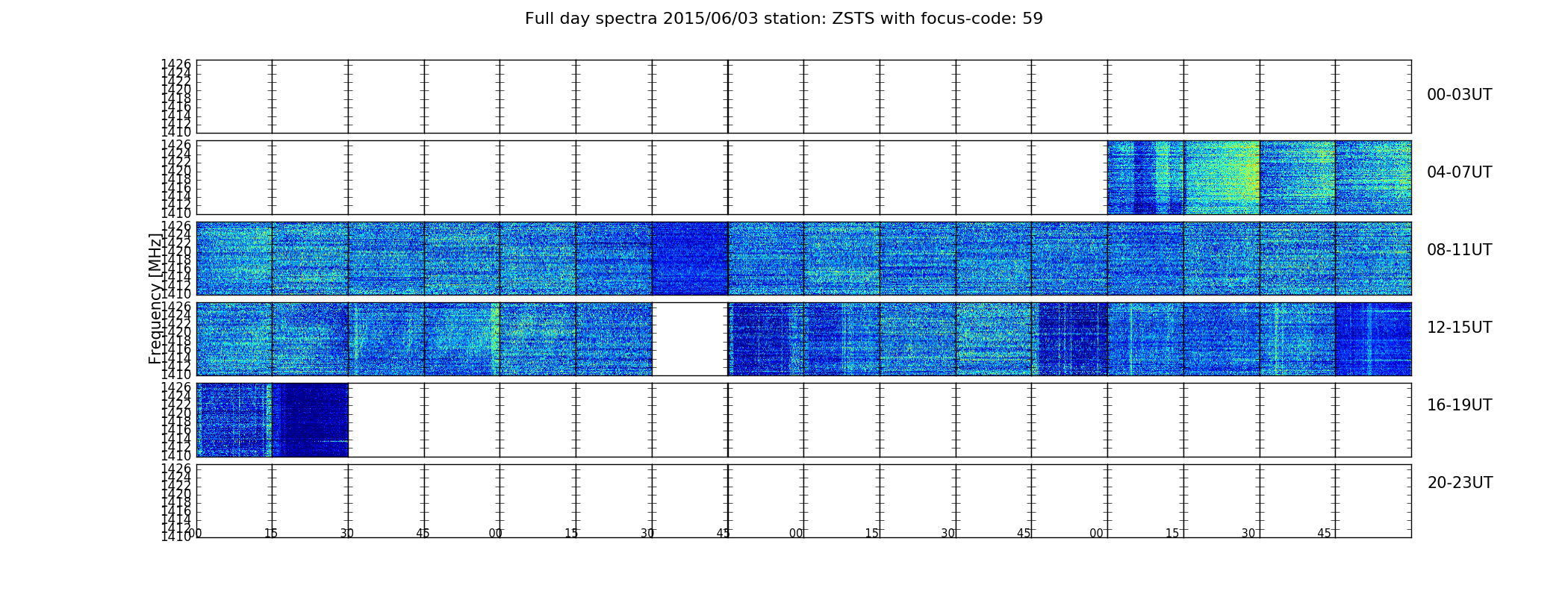1568x597 pixels.
Task: Click the white data gap in 12-15UT panel
Action: pos(690,339)
